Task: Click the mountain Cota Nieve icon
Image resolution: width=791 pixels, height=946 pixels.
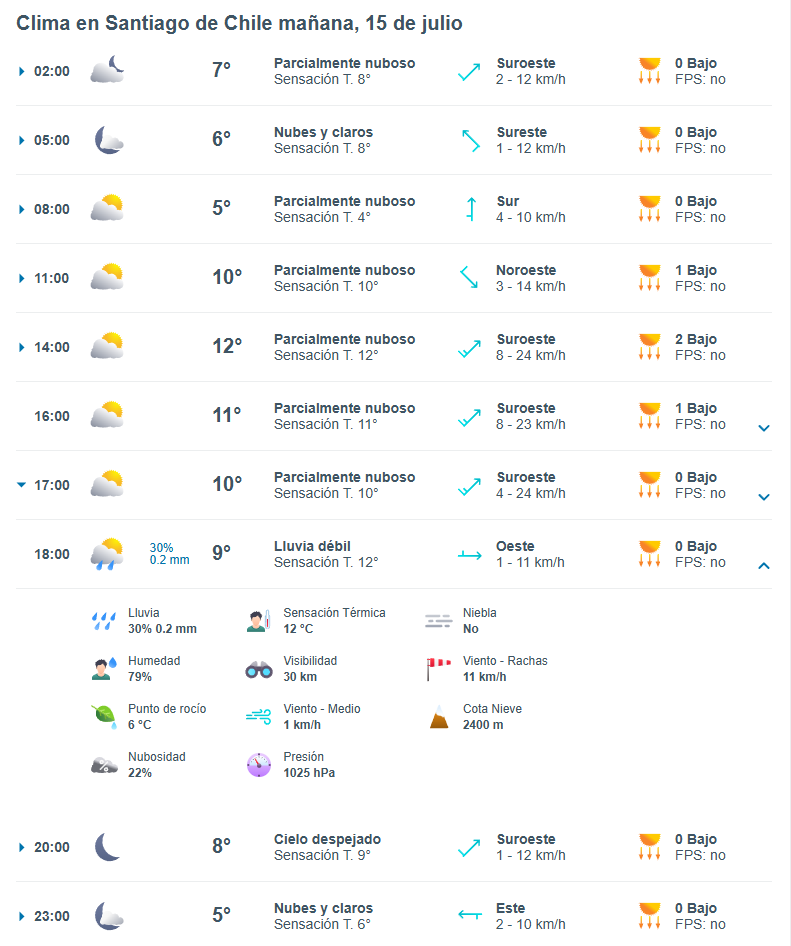Action: 439,717
